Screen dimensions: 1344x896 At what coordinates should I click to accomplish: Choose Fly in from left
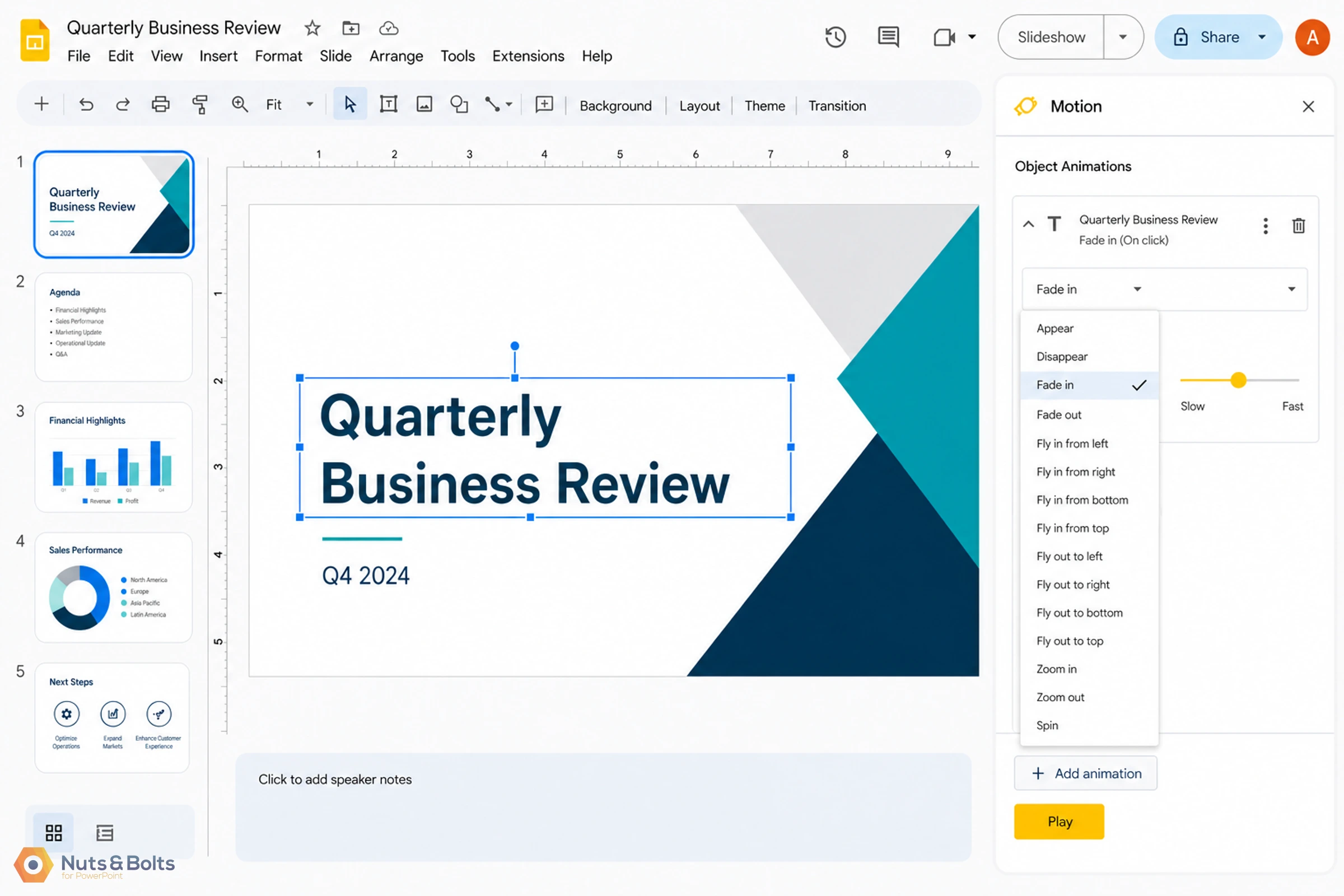1089,444
